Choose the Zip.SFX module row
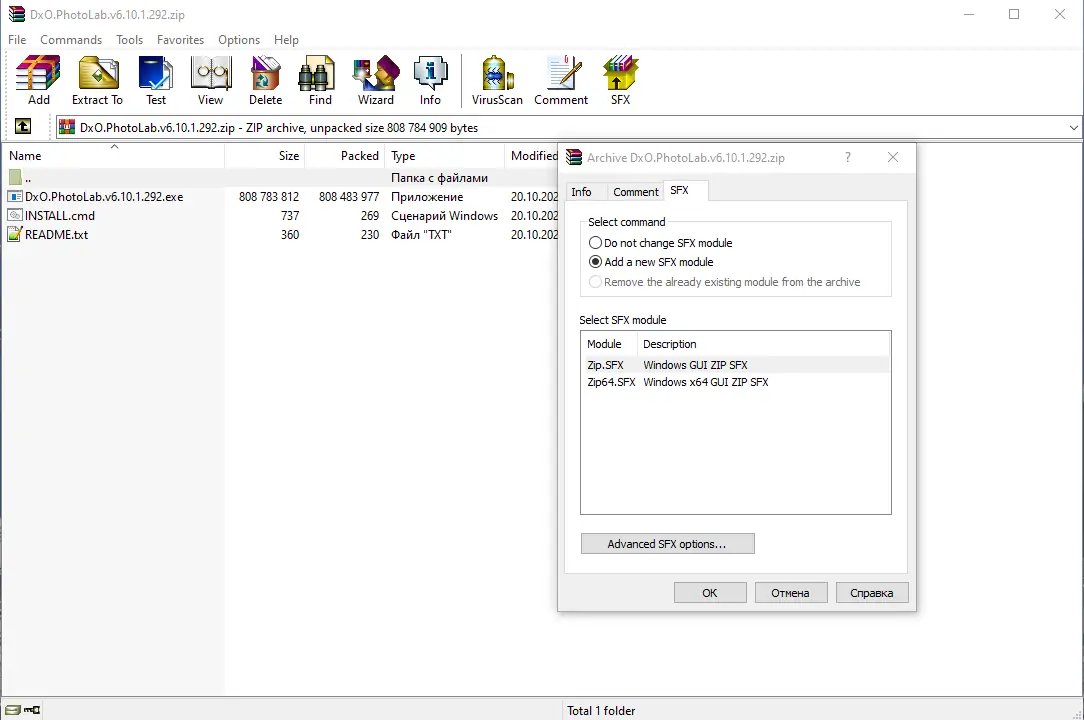Viewport: 1084px width, 720px height. coord(736,364)
